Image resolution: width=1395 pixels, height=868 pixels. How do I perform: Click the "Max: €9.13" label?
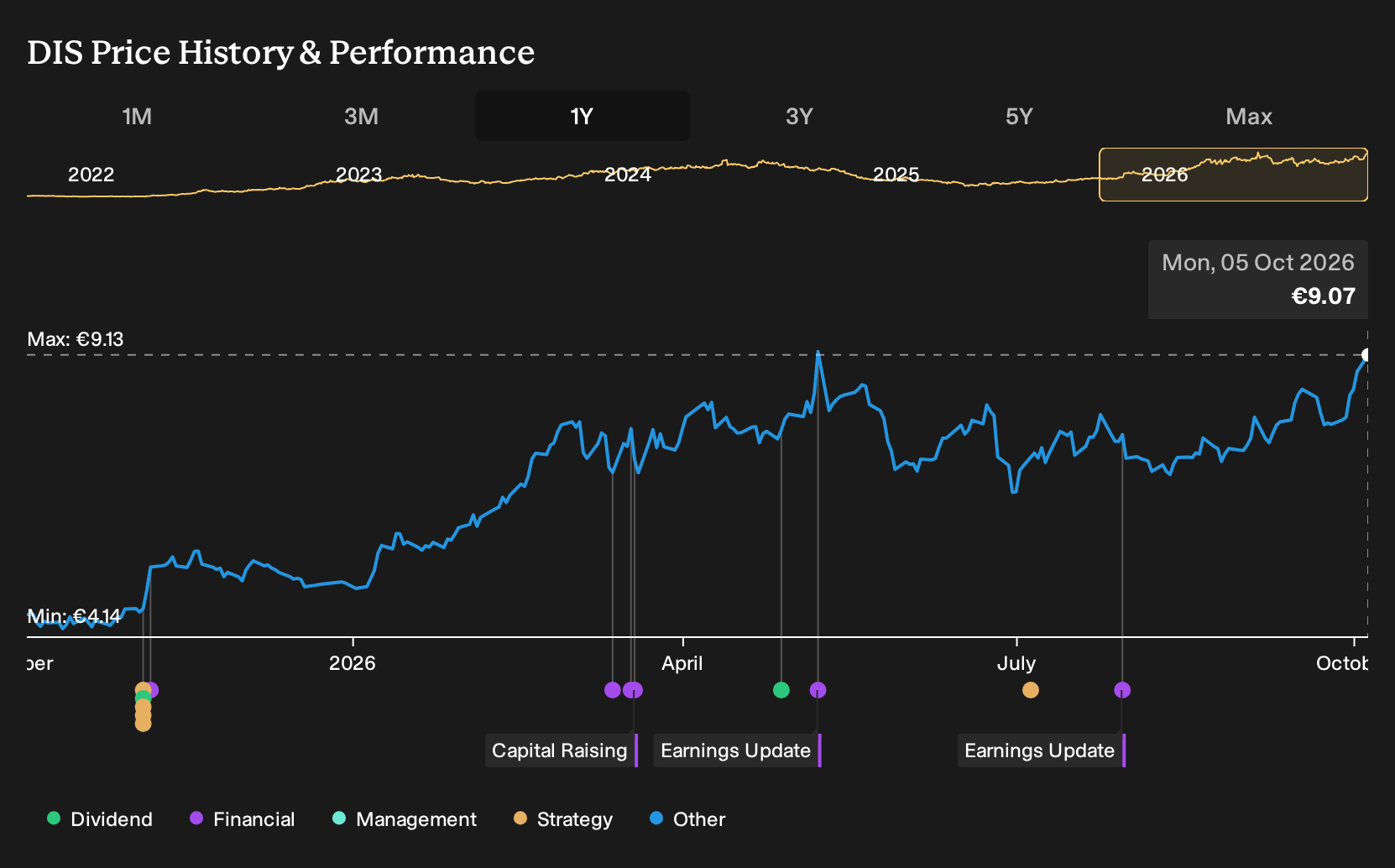pyautogui.click(x=76, y=339)
